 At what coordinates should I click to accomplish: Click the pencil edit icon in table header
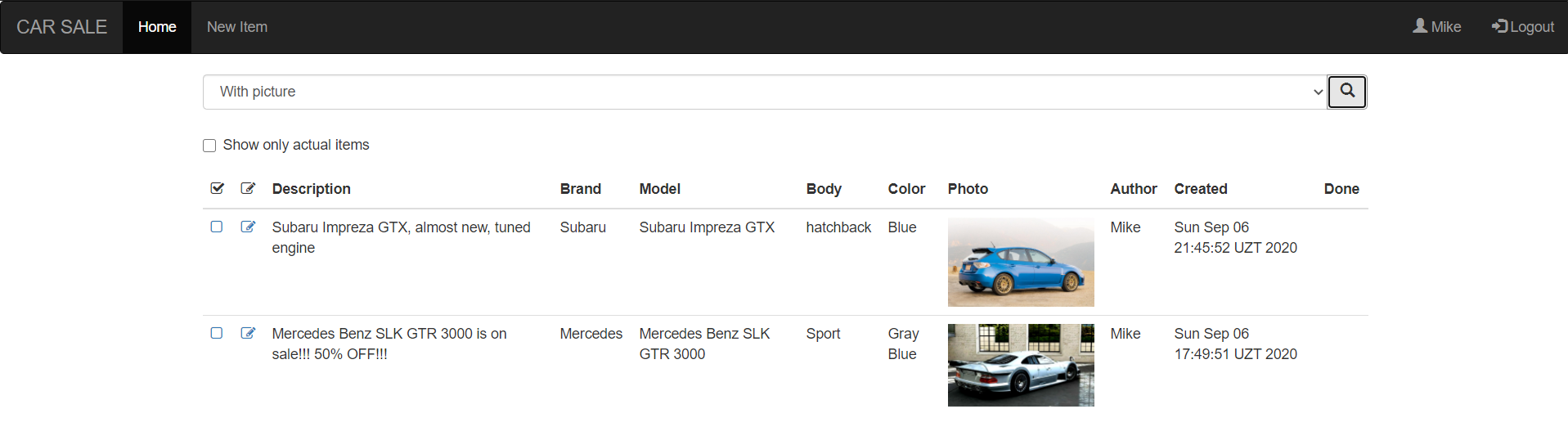pos(248,188)
